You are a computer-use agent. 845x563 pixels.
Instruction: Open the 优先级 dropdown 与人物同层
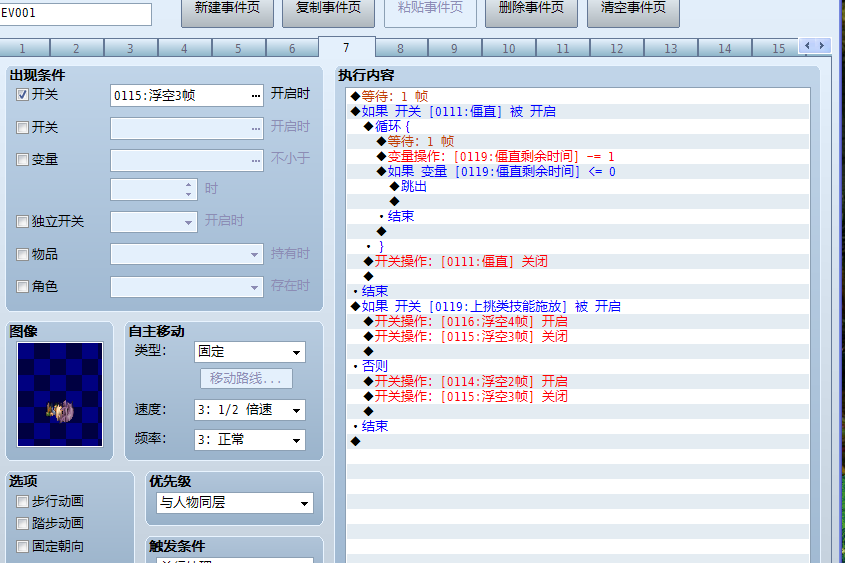[234, 503]
